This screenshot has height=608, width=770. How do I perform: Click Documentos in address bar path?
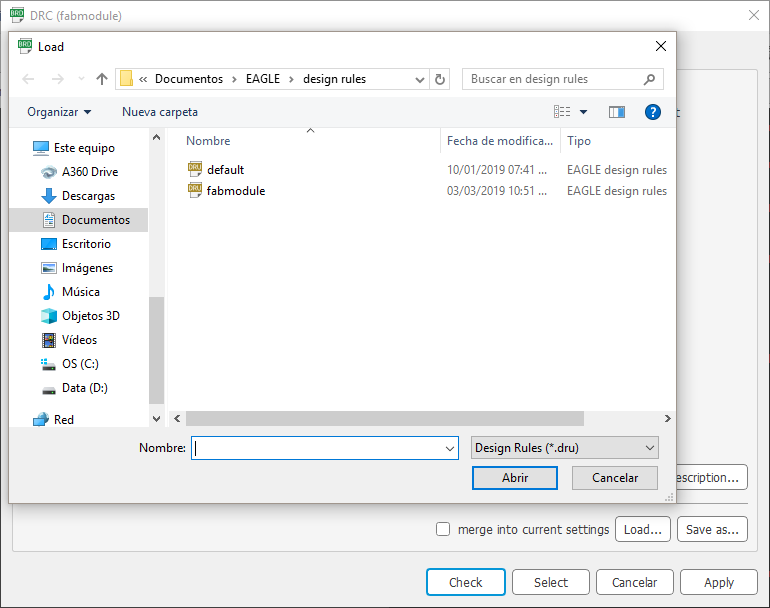[189, 79]
